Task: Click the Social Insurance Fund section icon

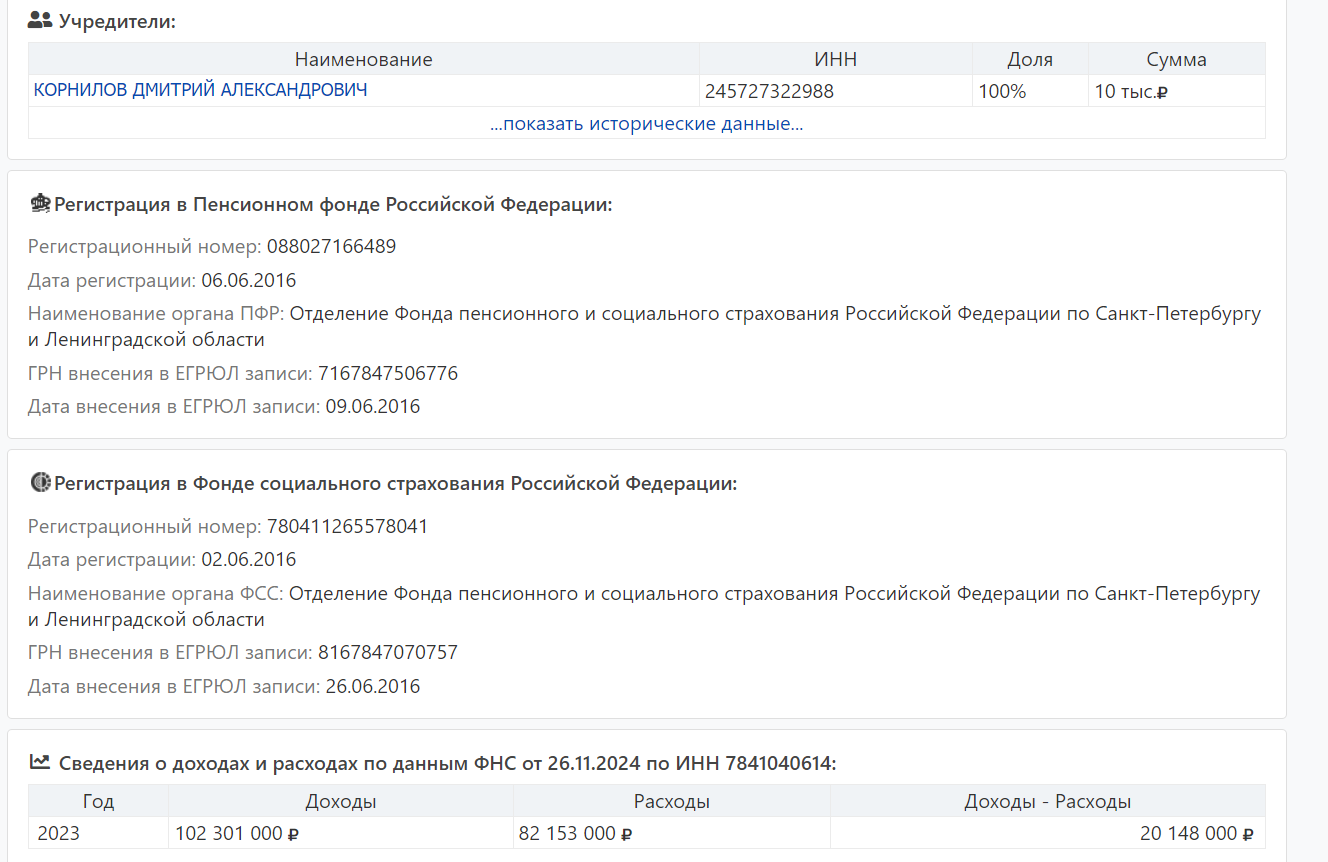Action: [40, 483]
